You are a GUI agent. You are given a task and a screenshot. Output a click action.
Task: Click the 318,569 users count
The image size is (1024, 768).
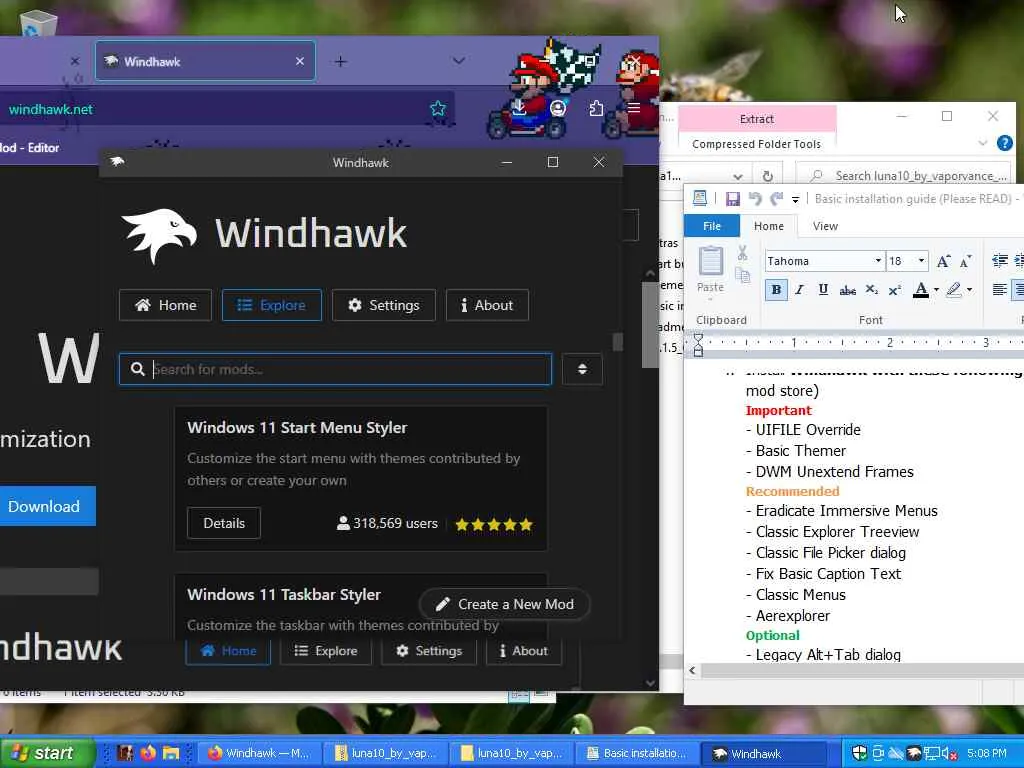[x=387, y=523]
